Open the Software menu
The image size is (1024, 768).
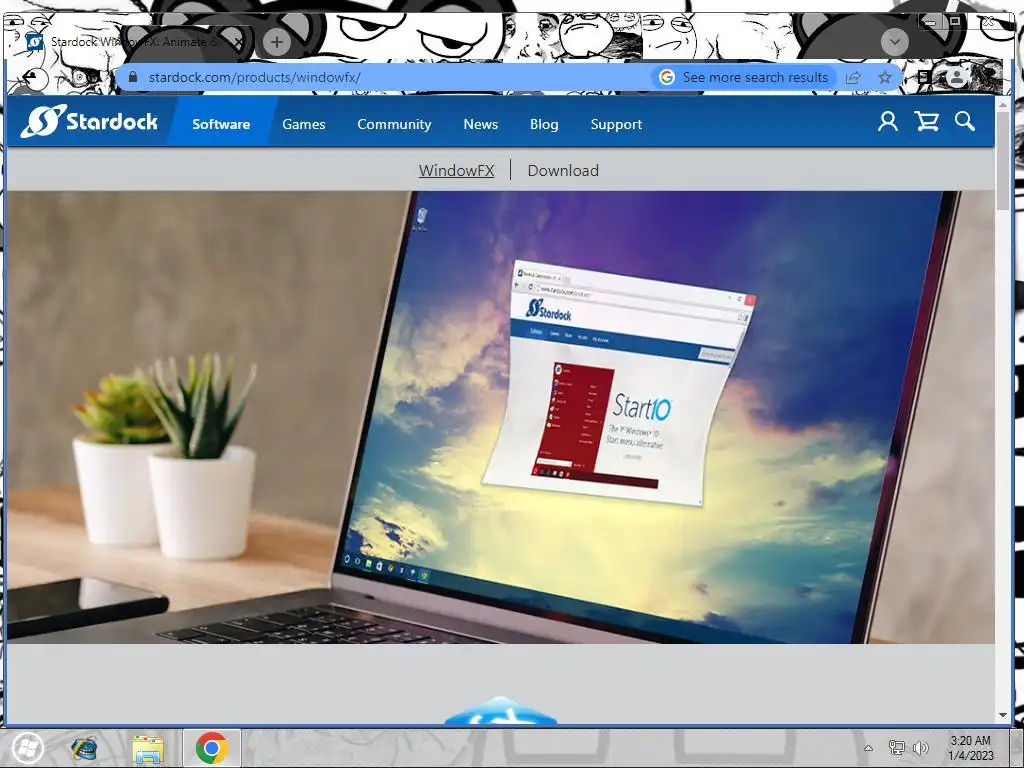[221, 124]
